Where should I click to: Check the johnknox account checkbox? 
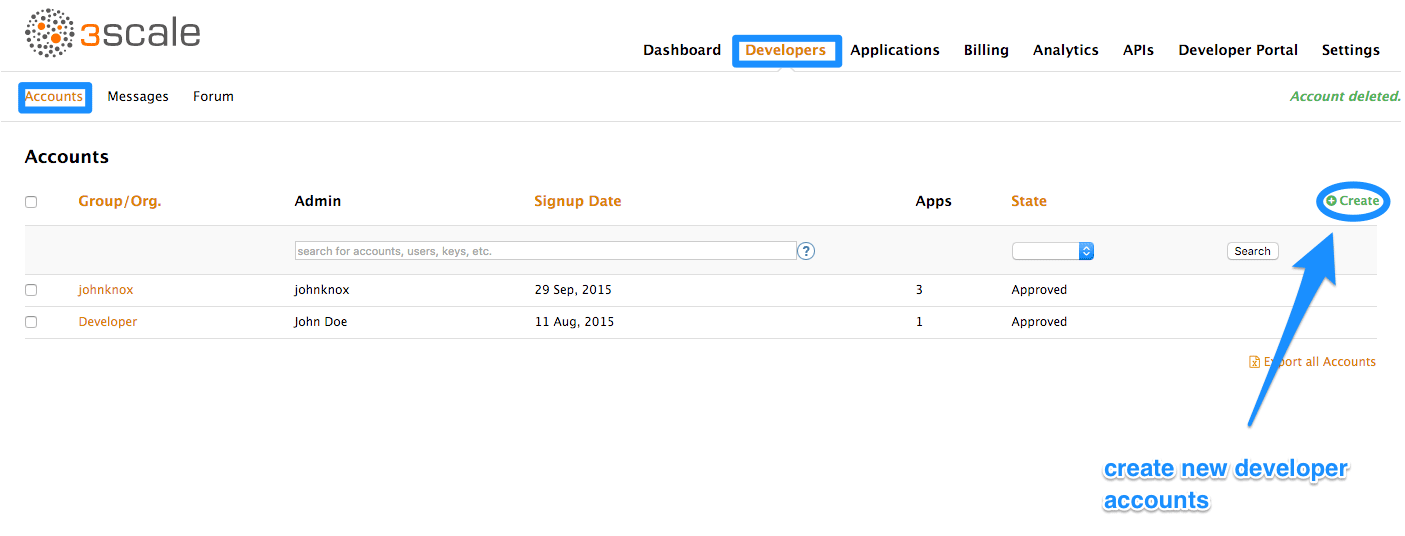tap(31, 290)
